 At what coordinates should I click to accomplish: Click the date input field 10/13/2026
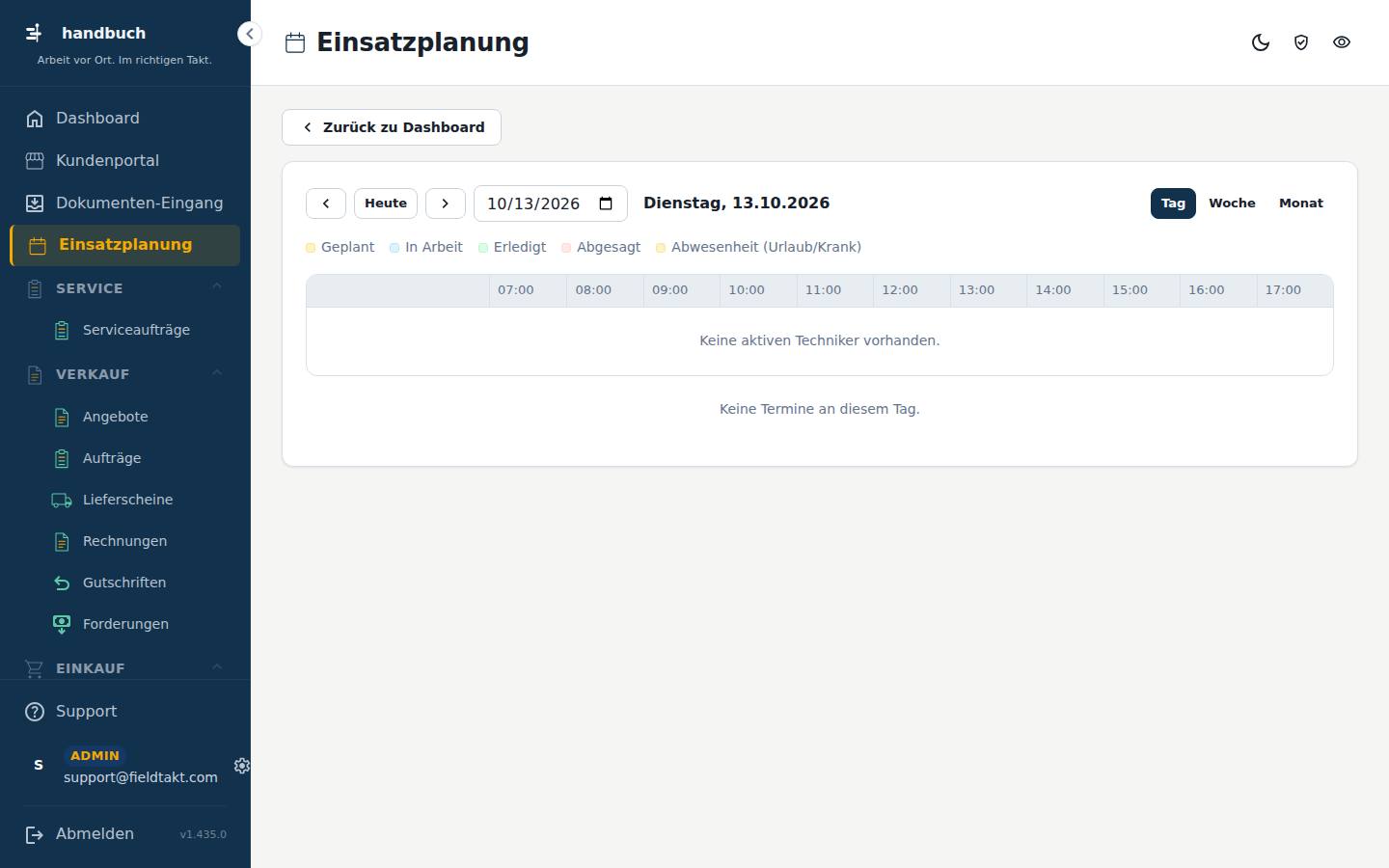coord(551,203)
